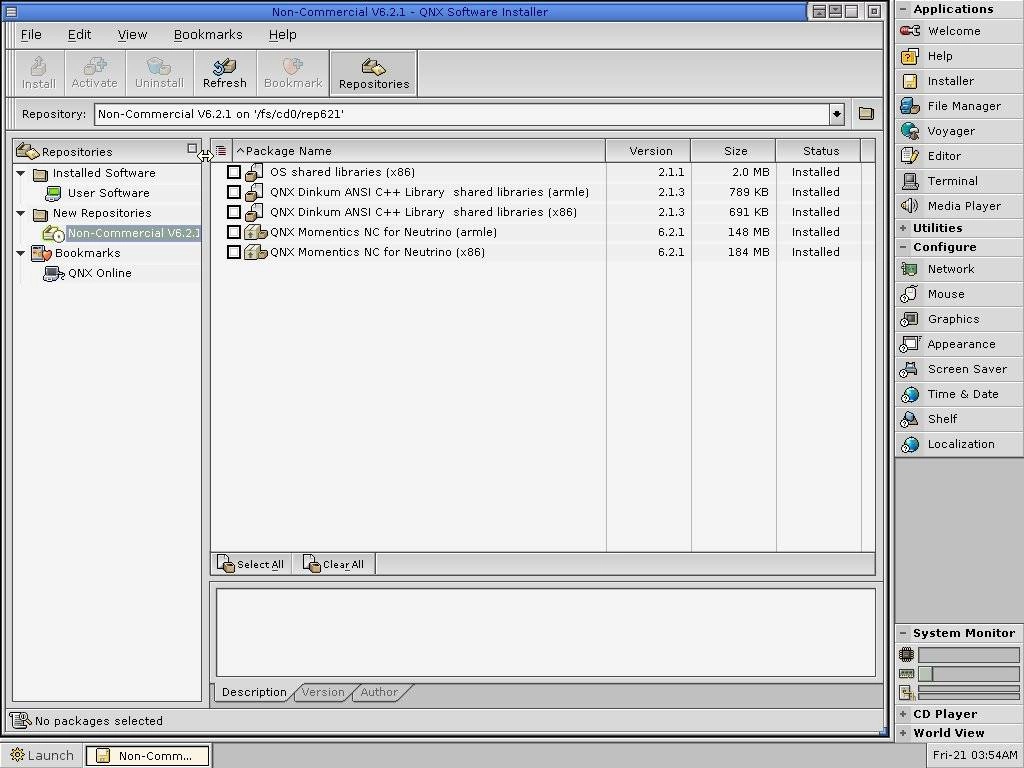This screenshot has height=768, width=1024.
Task: Open the Edit menu
Action: (x=79, y=35)
